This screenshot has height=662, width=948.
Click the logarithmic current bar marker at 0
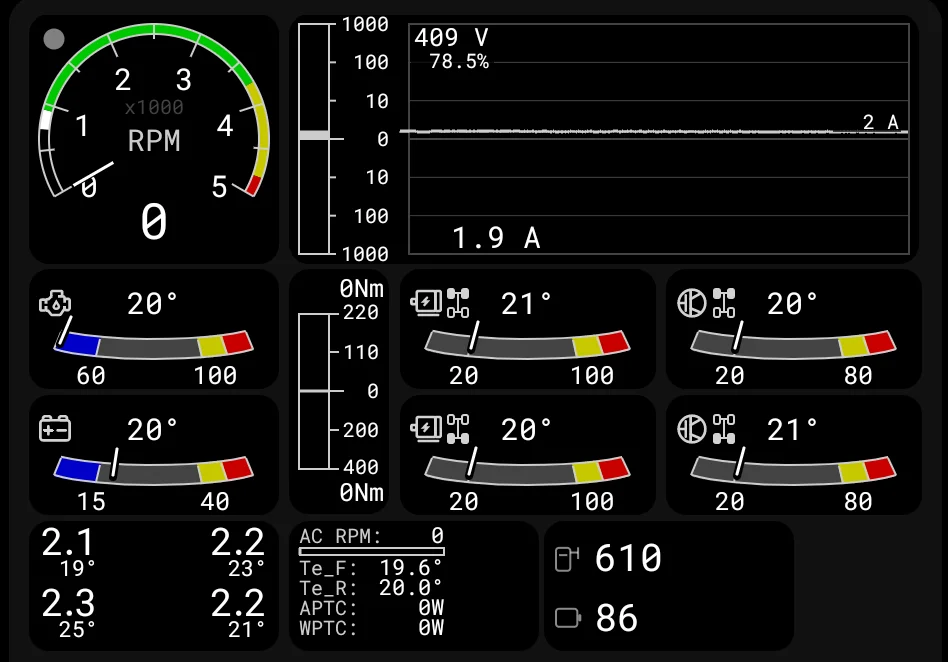point(314,135)
